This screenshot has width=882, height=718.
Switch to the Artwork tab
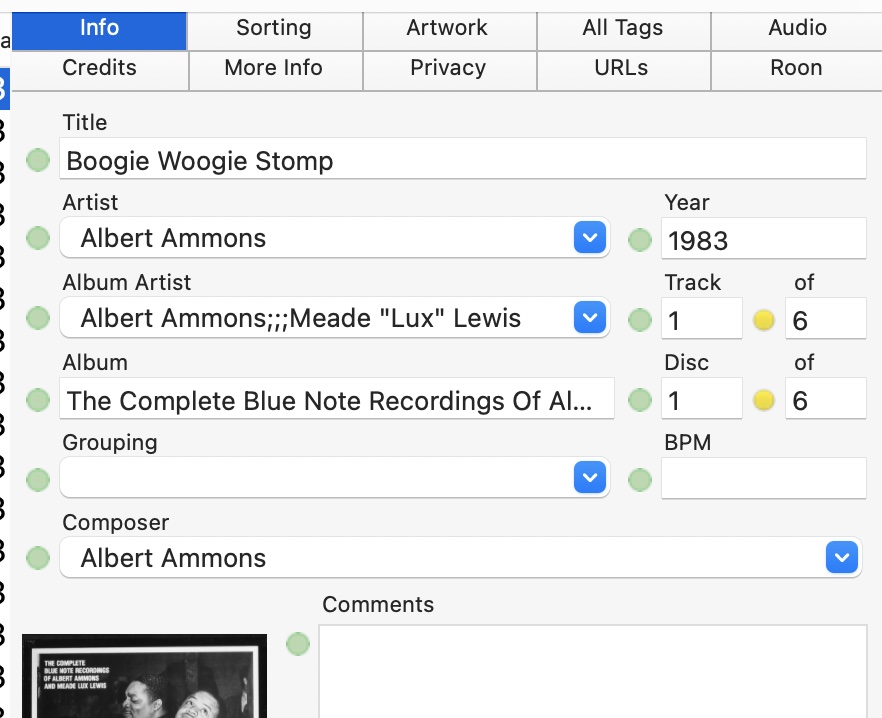tap(448, 29)
